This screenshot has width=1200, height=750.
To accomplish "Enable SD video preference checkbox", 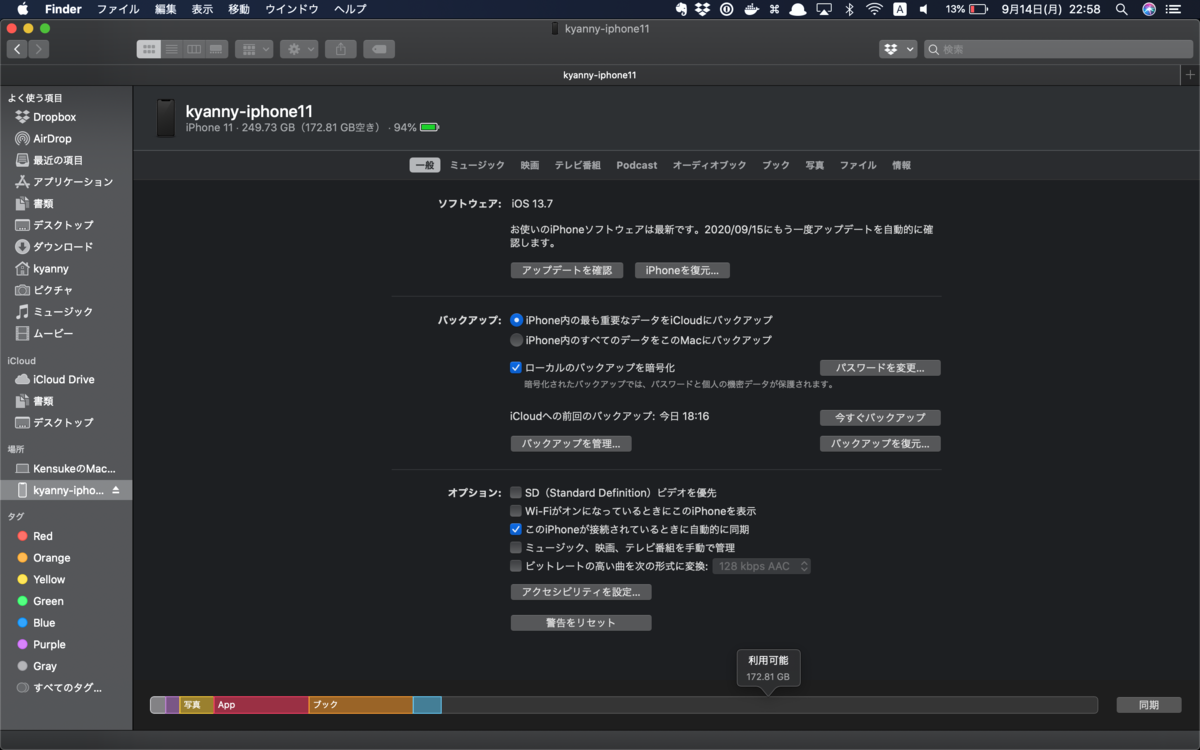I will point(516,493).
